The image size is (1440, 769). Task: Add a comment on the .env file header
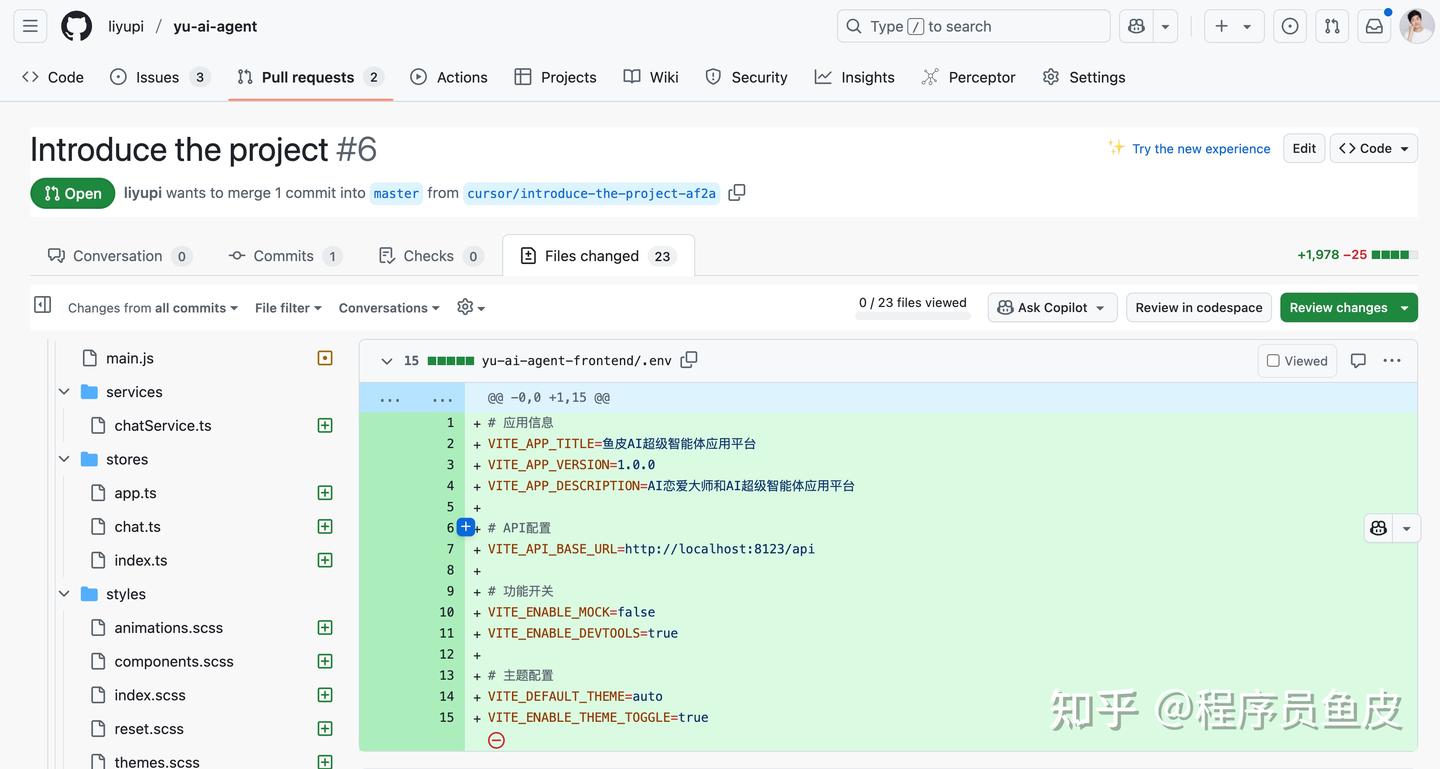1357,360
